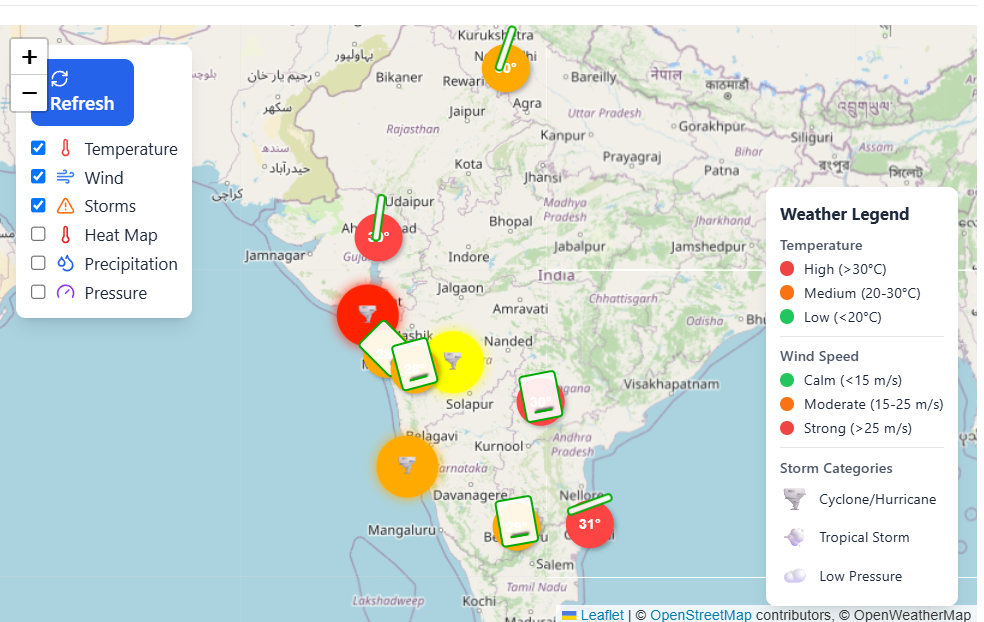Click the Medium temperature orange legend dot
The height and width of the screenshot is (622, 984).
click(787, 293)
